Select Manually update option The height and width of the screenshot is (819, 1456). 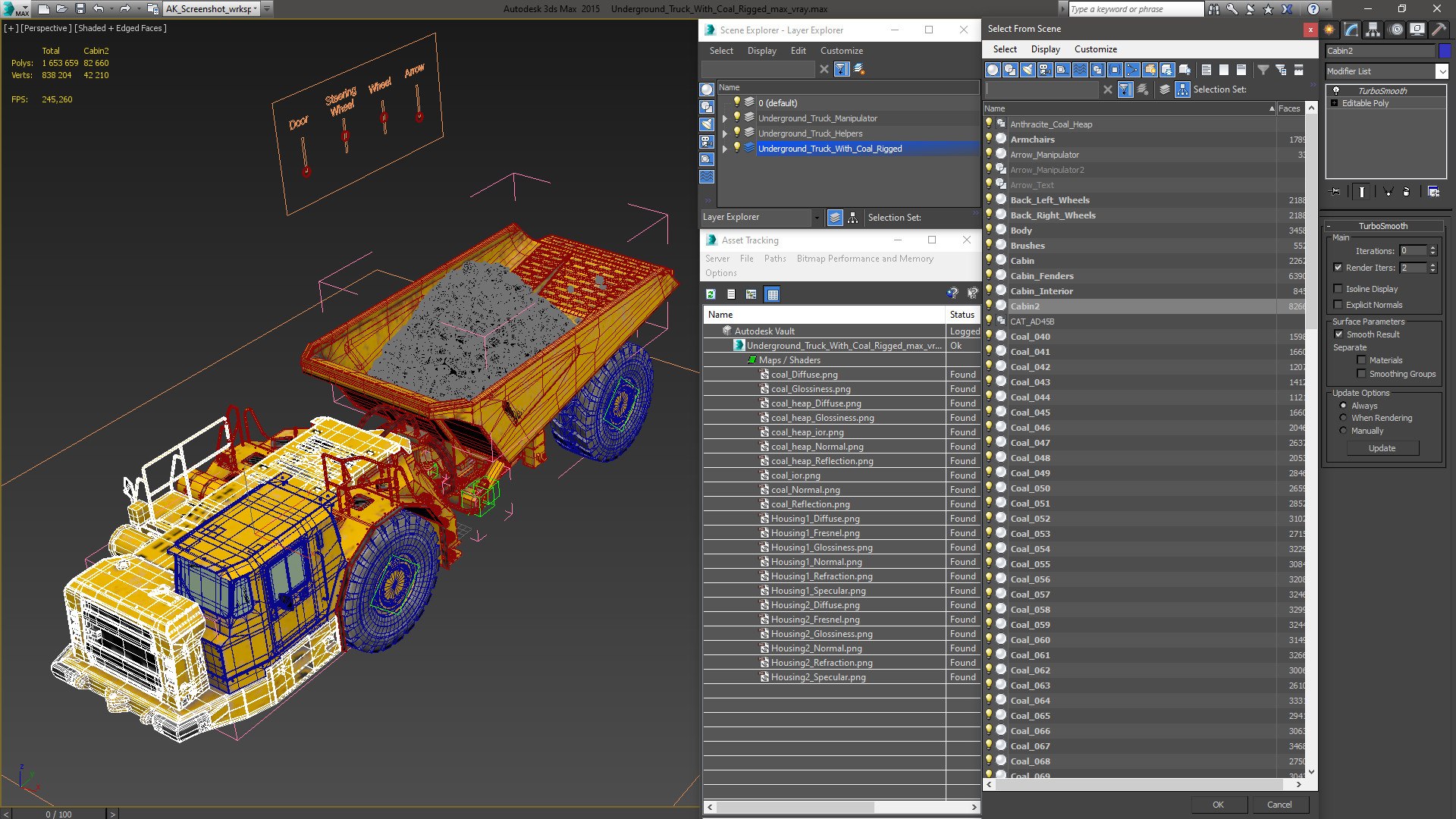click(1343, 431)
